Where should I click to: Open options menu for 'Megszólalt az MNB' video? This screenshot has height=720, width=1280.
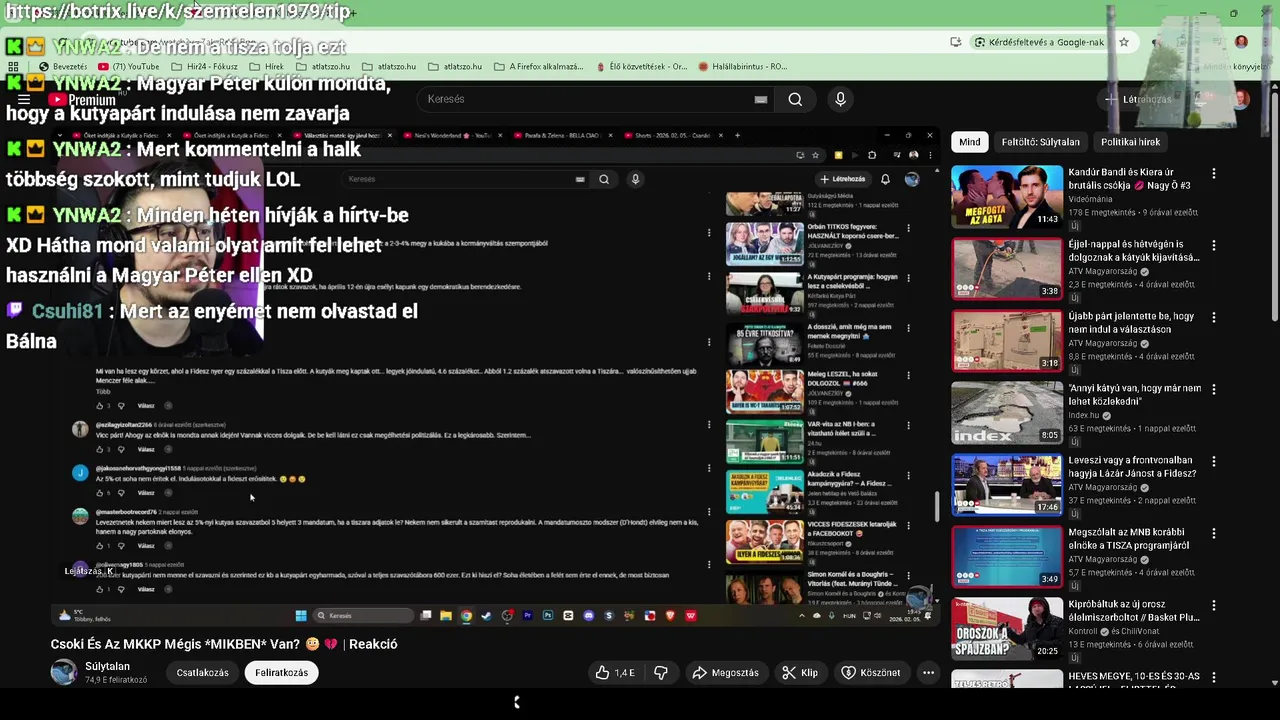click(1214, 533)
